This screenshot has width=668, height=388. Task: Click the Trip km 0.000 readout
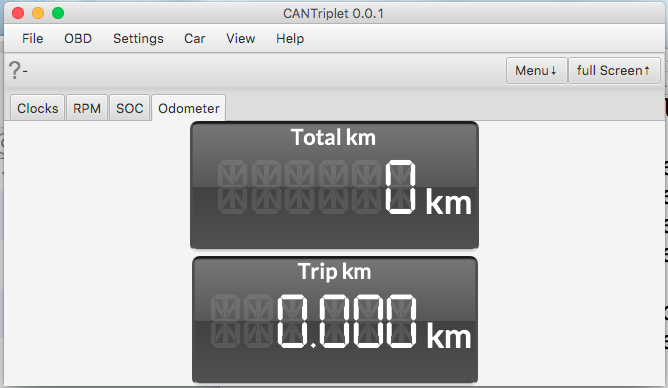tap(347, 321)
